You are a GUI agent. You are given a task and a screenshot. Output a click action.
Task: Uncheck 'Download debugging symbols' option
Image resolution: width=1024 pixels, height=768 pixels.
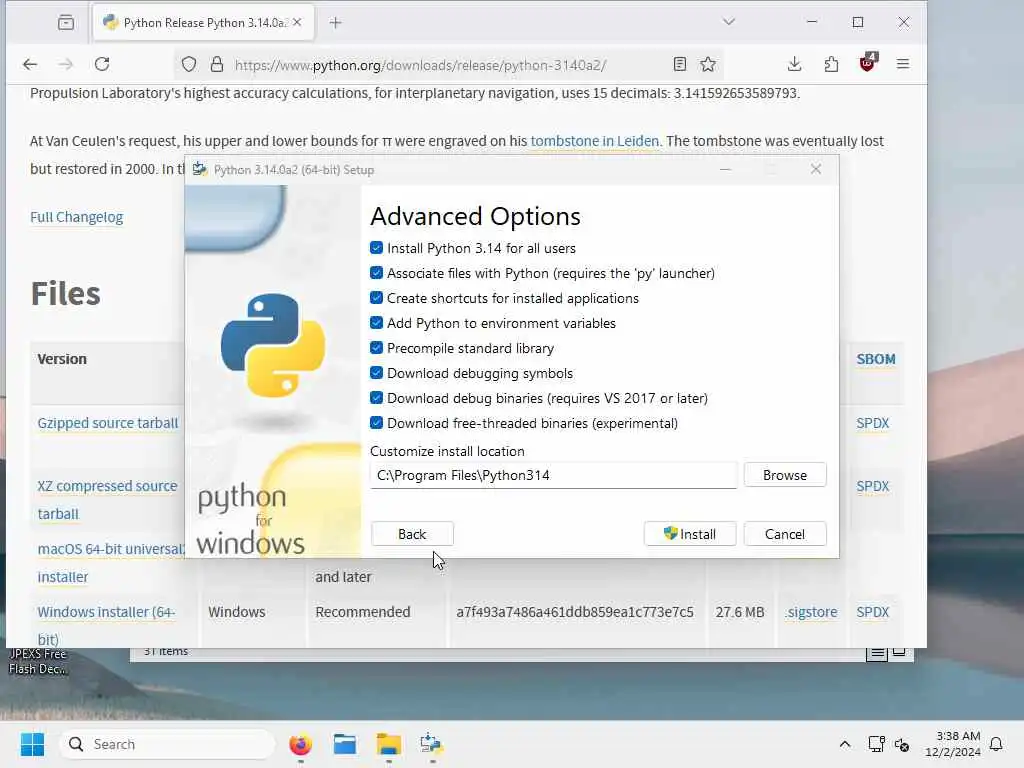[x=376, y=373]
